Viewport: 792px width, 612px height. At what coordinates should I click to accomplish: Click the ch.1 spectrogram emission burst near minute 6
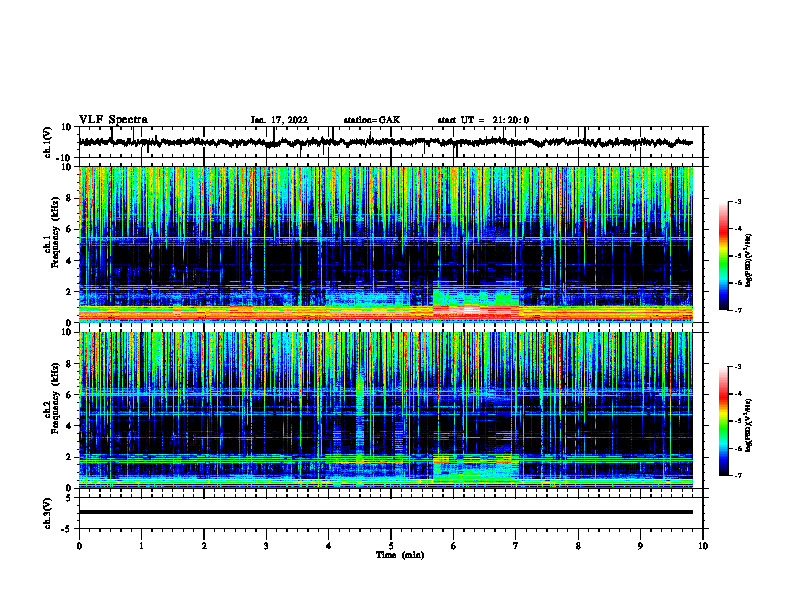coord(476,301)
